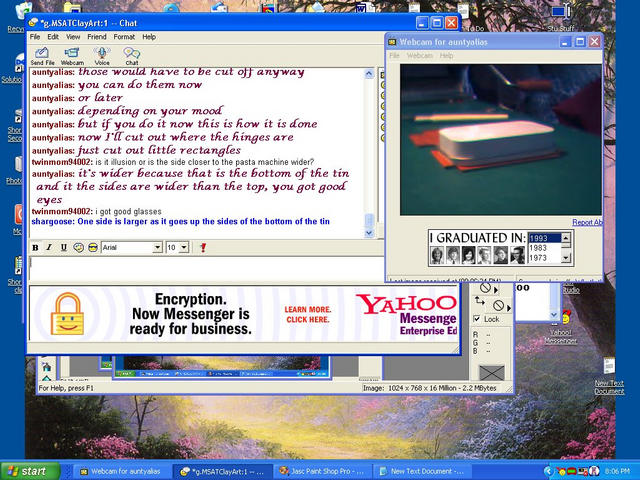Click the swap colors arrow icon in Paint Shop Pro
640x480 pixels.
480,301
